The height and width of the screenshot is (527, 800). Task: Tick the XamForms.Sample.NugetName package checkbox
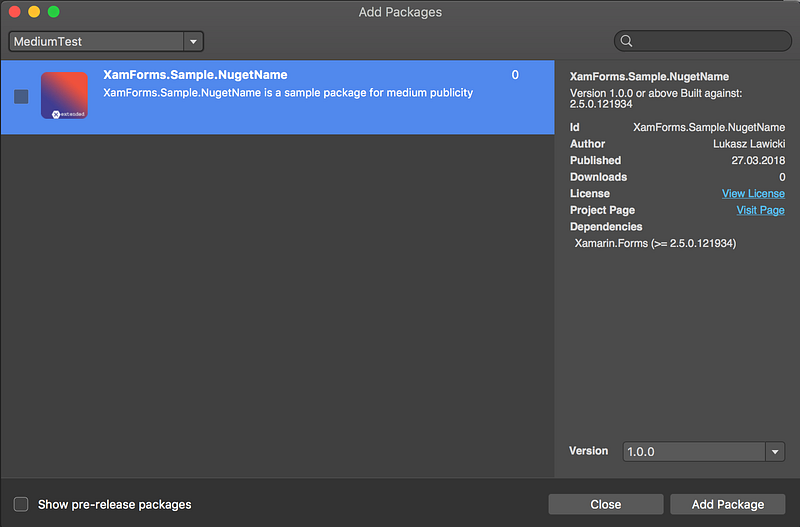[x=21, y=97]
